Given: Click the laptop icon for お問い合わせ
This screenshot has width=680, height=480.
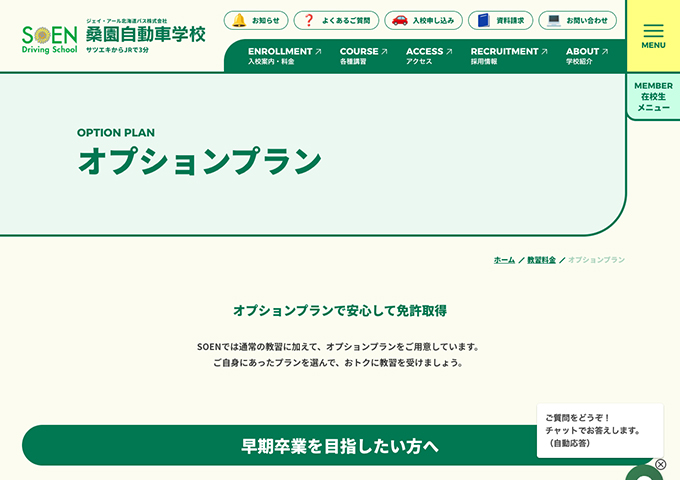Looking at the screenshot, I should (x=554, y=20).
